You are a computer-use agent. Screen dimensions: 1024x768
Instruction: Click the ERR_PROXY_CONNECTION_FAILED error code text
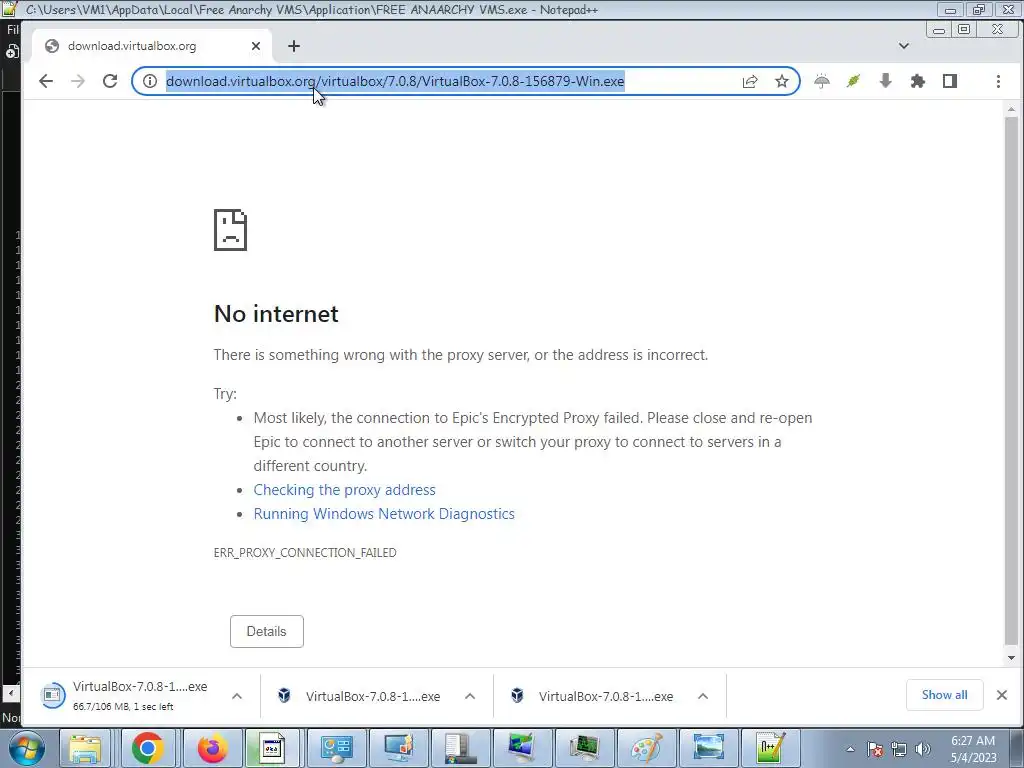tap(305, 552)
